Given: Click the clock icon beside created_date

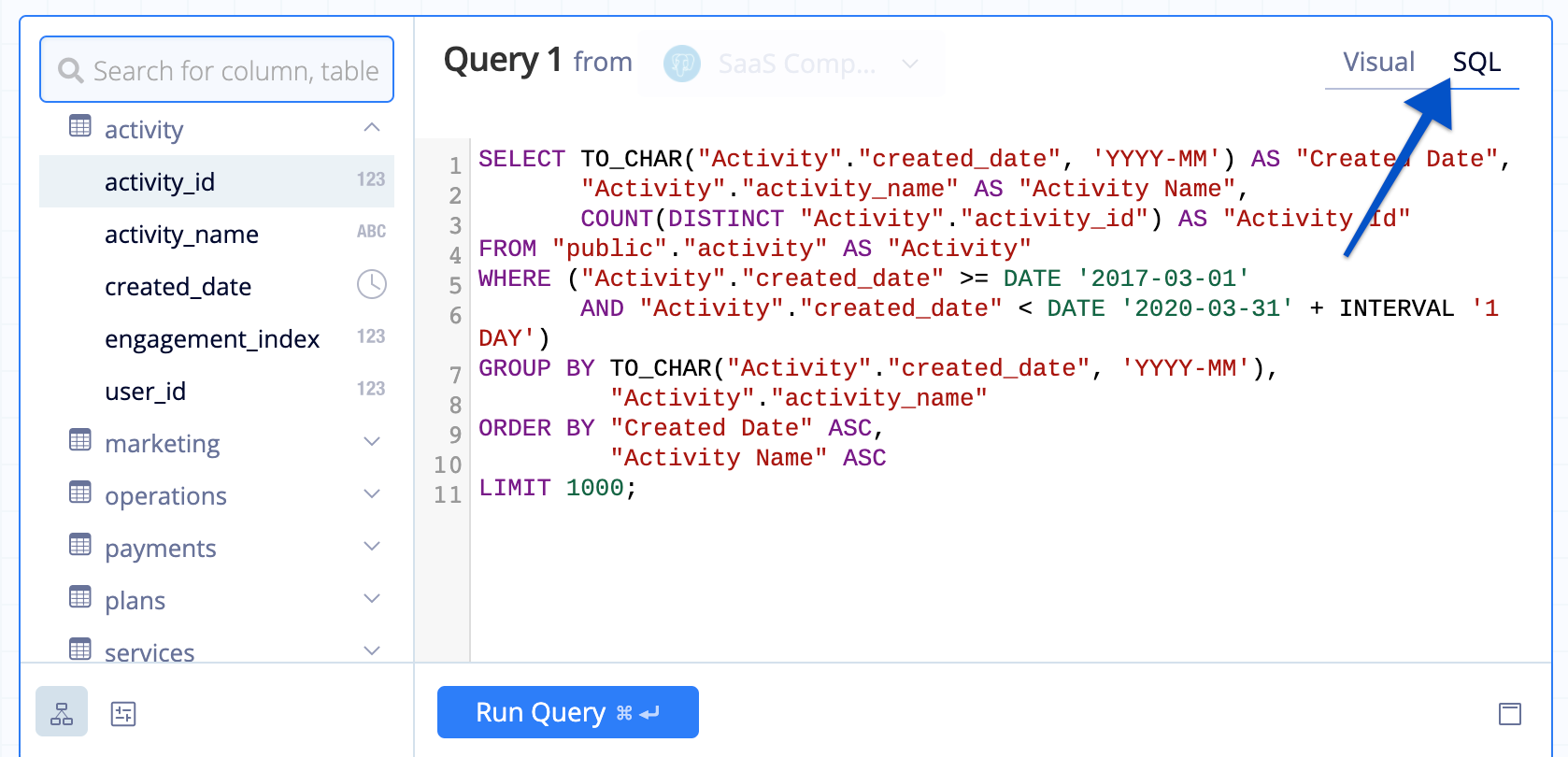Looking at the screenshot, I should click(x=371, y=284).
